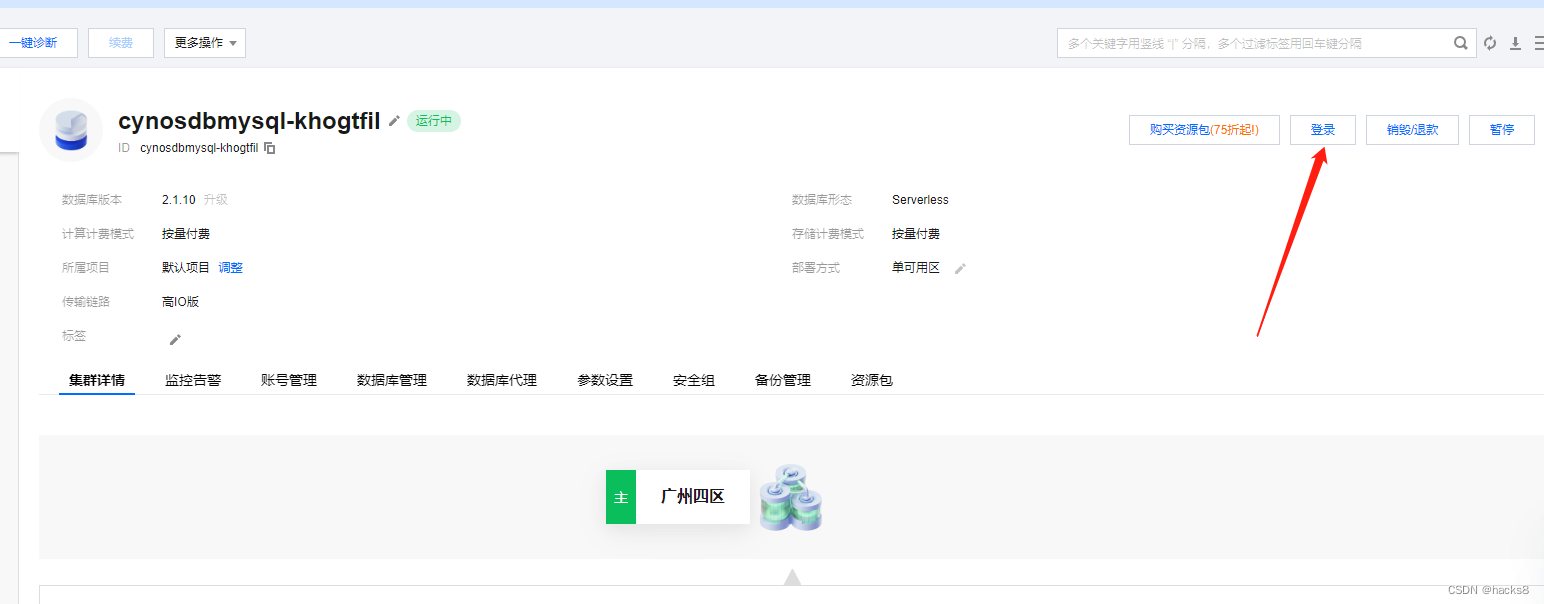Click the version value 2.1.10

point(179,200)
